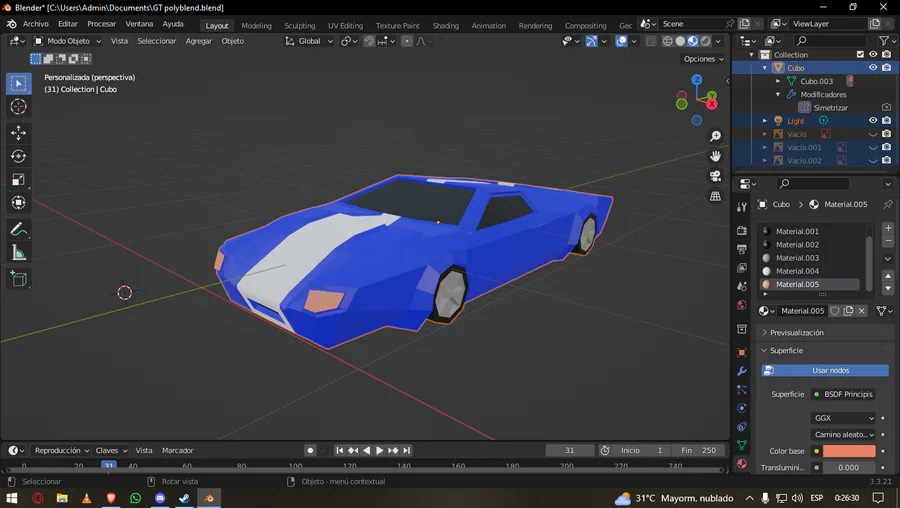The height and width of the screenshot is (508, 900).
Task: Expand Light in outliner
Action: 765,121
